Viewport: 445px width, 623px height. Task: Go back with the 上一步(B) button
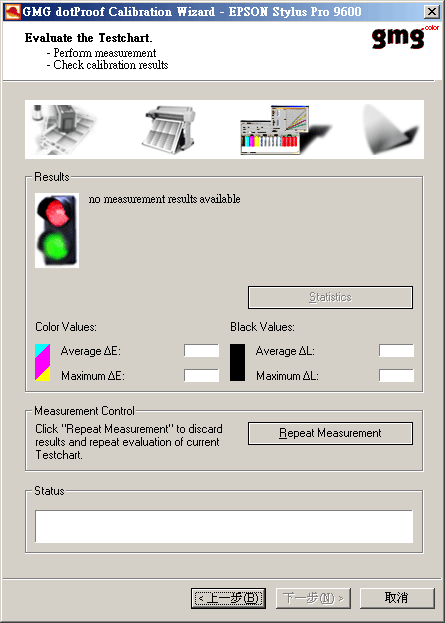click(228, 598)
